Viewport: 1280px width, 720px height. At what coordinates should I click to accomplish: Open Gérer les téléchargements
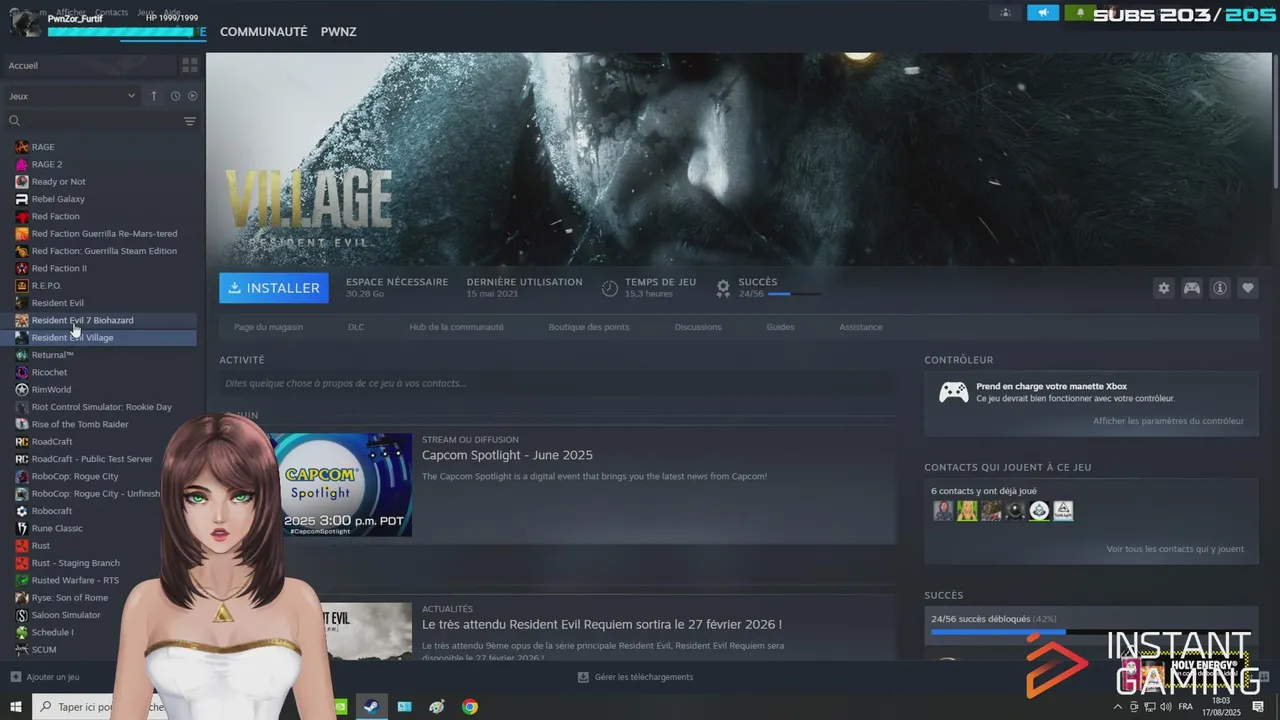(635, 677)
